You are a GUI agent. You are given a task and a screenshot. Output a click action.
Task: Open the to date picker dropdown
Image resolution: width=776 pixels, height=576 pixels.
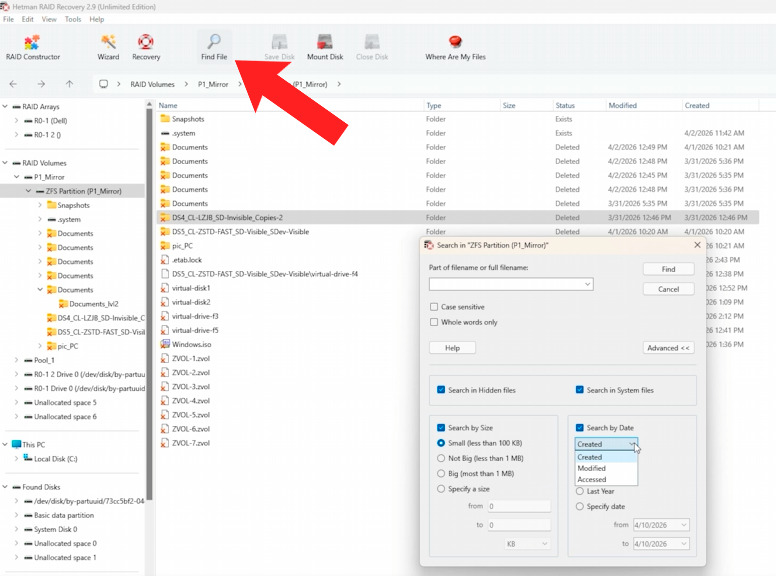pyautogui.click(x=684, y=544)
